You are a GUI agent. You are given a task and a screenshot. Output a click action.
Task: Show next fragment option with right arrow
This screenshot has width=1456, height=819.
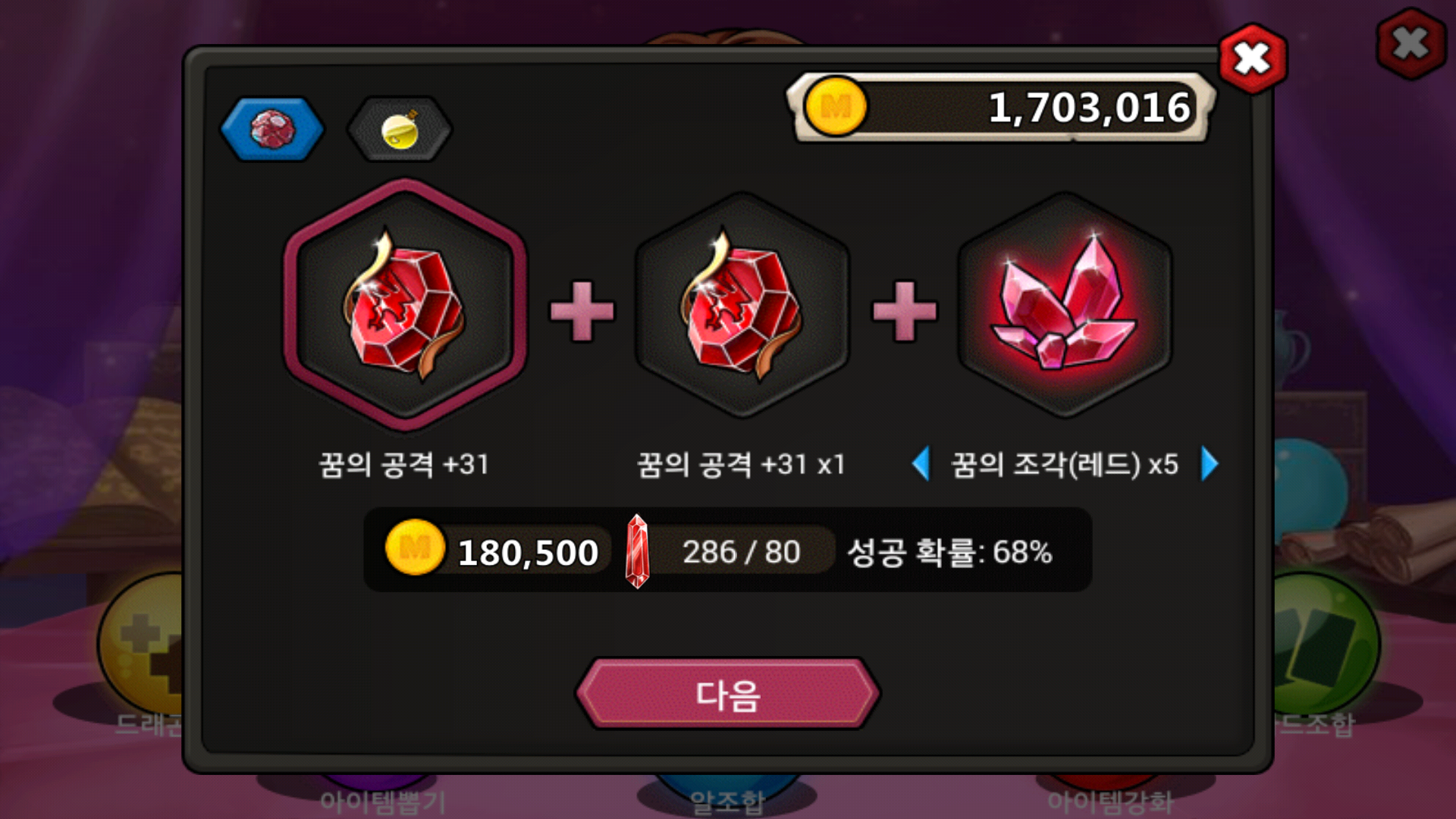(1210, 463)
